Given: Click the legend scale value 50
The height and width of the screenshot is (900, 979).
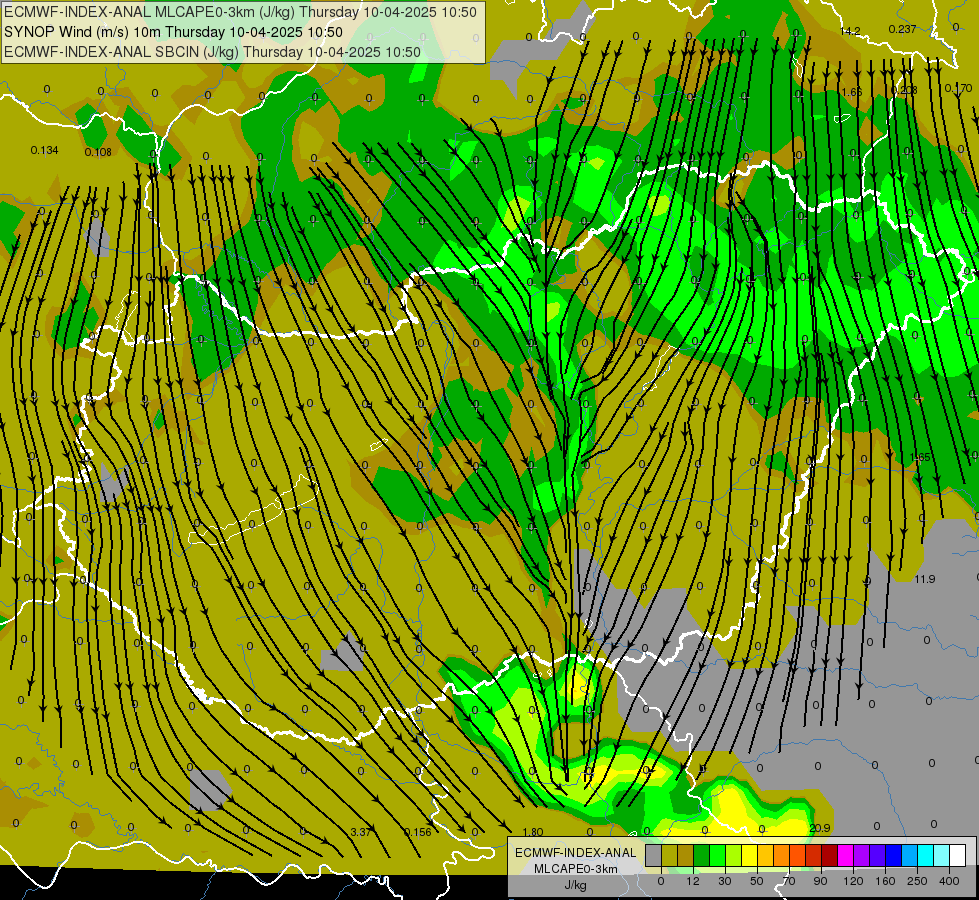Looking at the screenshot, I should point(757,881).
